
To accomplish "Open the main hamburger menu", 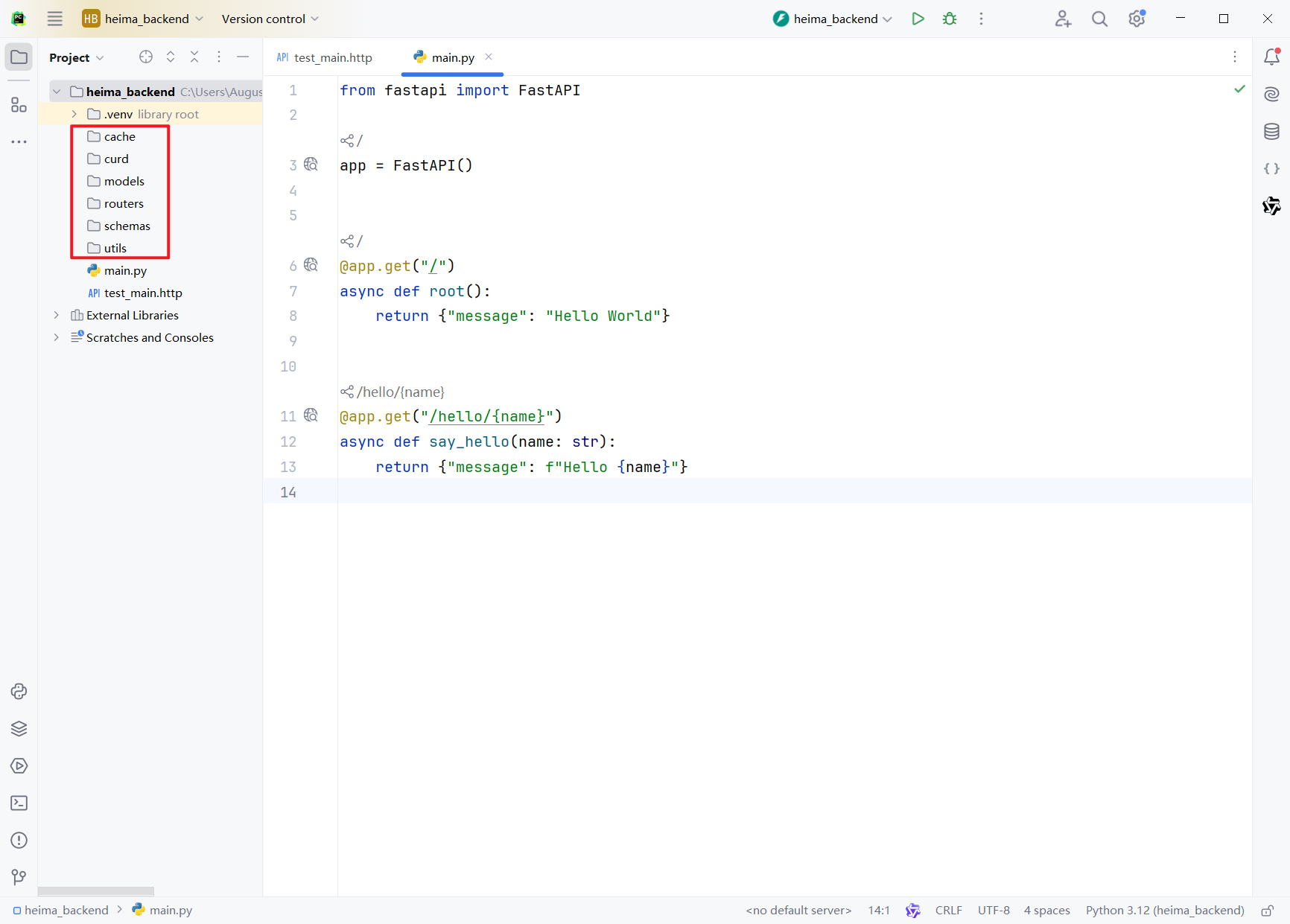I will [55, 19].
